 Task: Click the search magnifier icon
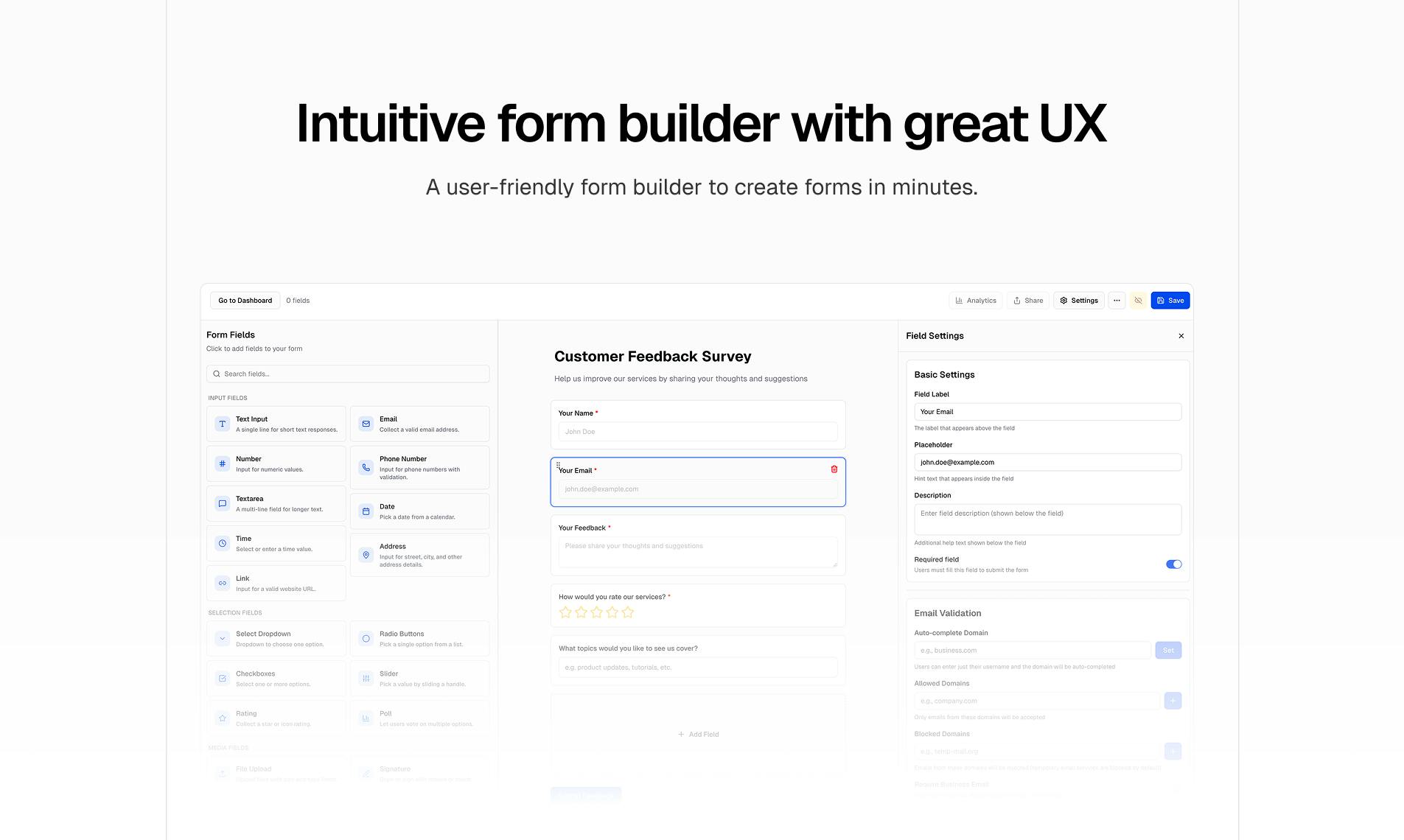pyautogui.click(x=217, y=374)
